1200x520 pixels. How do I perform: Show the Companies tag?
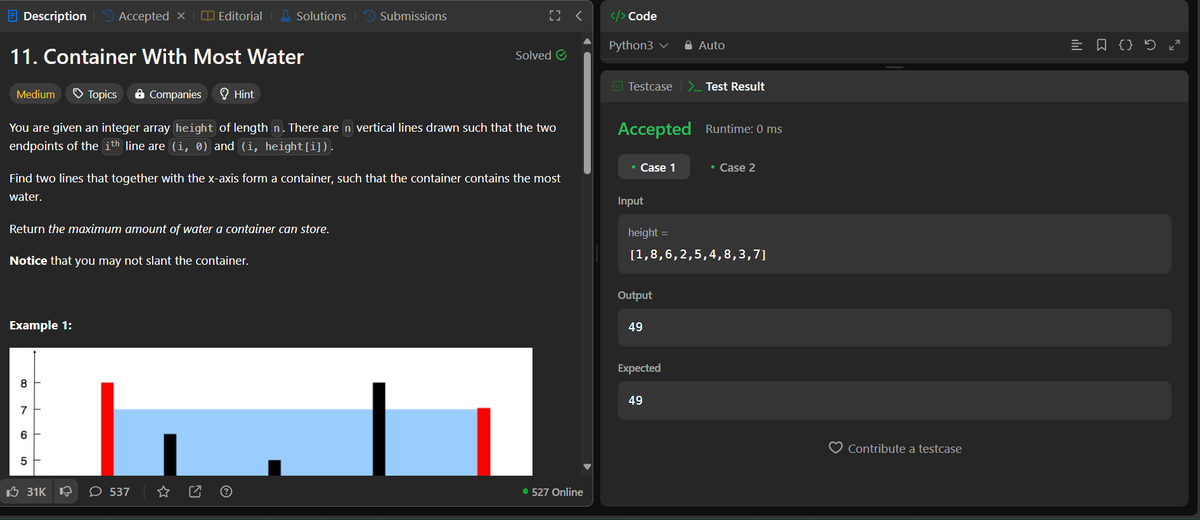coord(167,94)
